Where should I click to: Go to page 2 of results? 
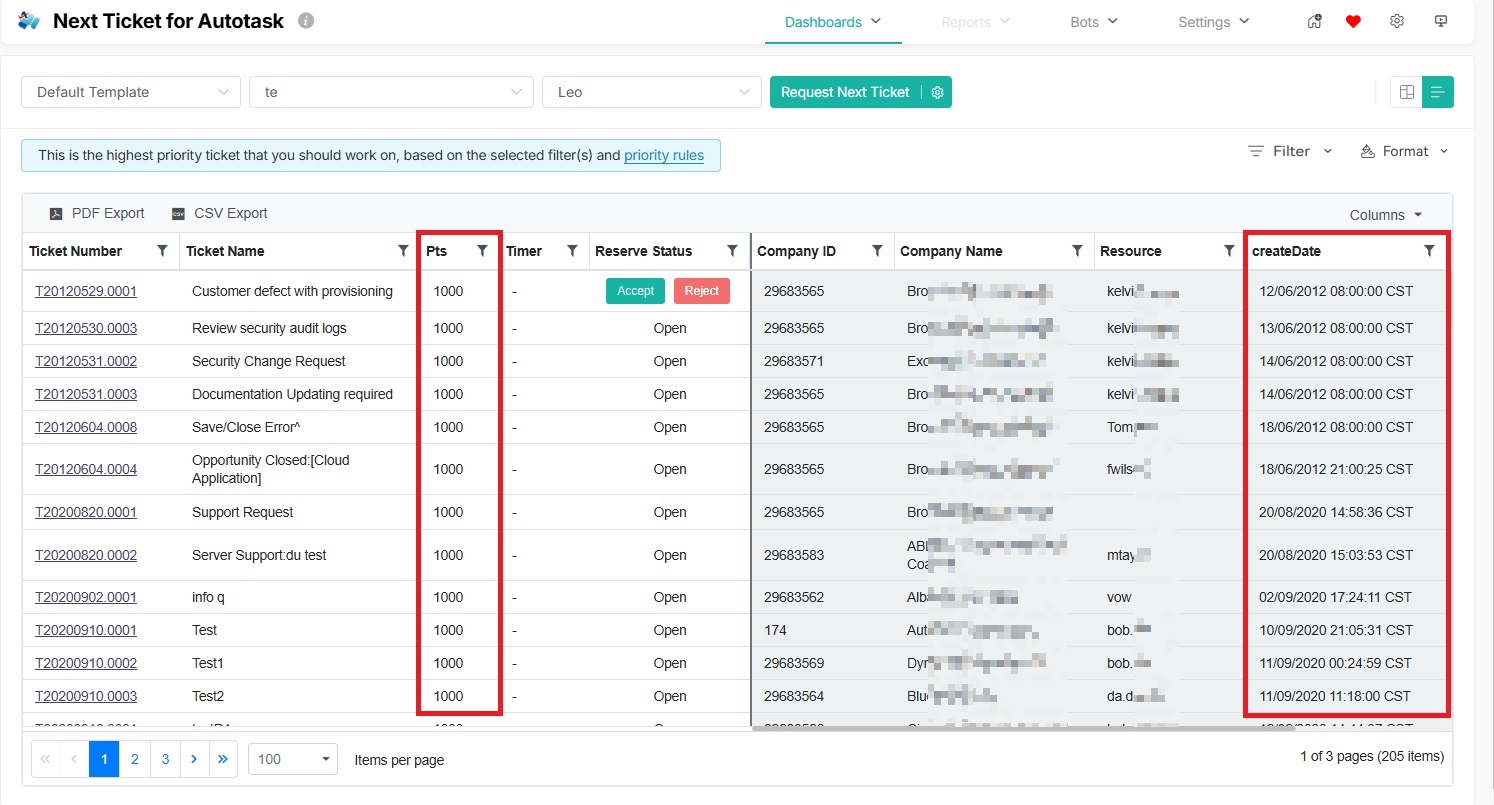[134, 759]
